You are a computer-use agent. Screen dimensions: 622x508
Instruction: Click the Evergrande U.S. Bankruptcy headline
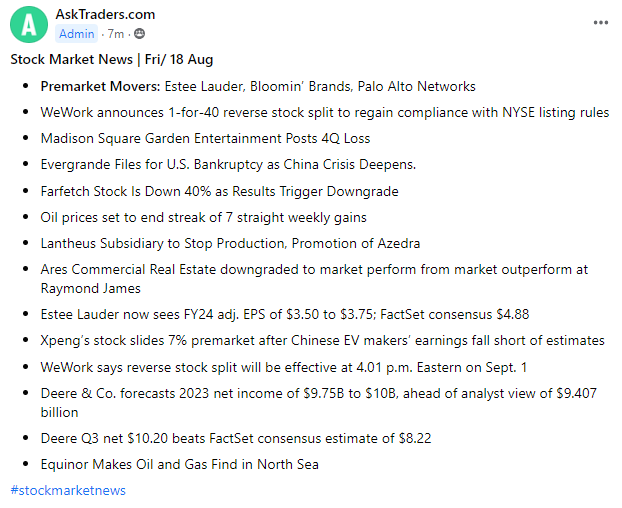tap(228, 164)
